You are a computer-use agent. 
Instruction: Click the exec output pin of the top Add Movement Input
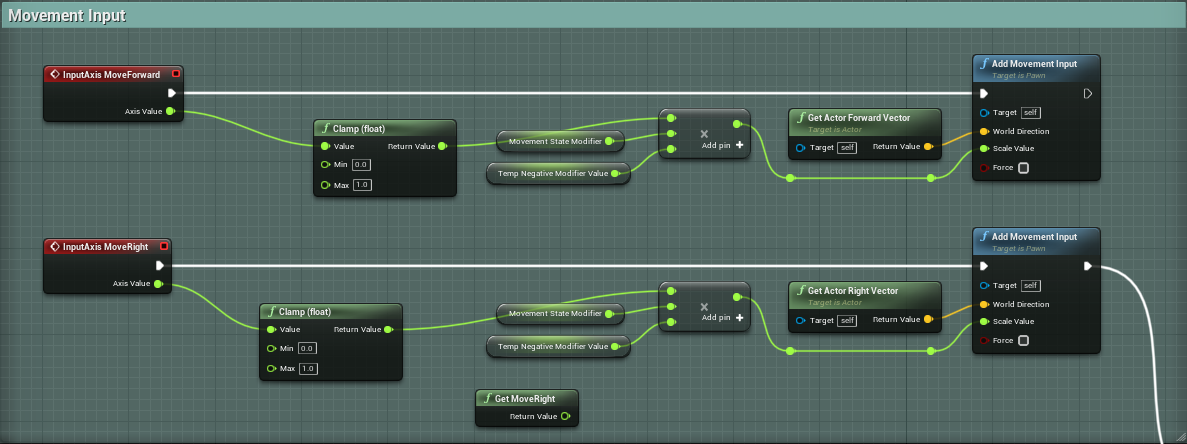click(x=1088, y=94)
